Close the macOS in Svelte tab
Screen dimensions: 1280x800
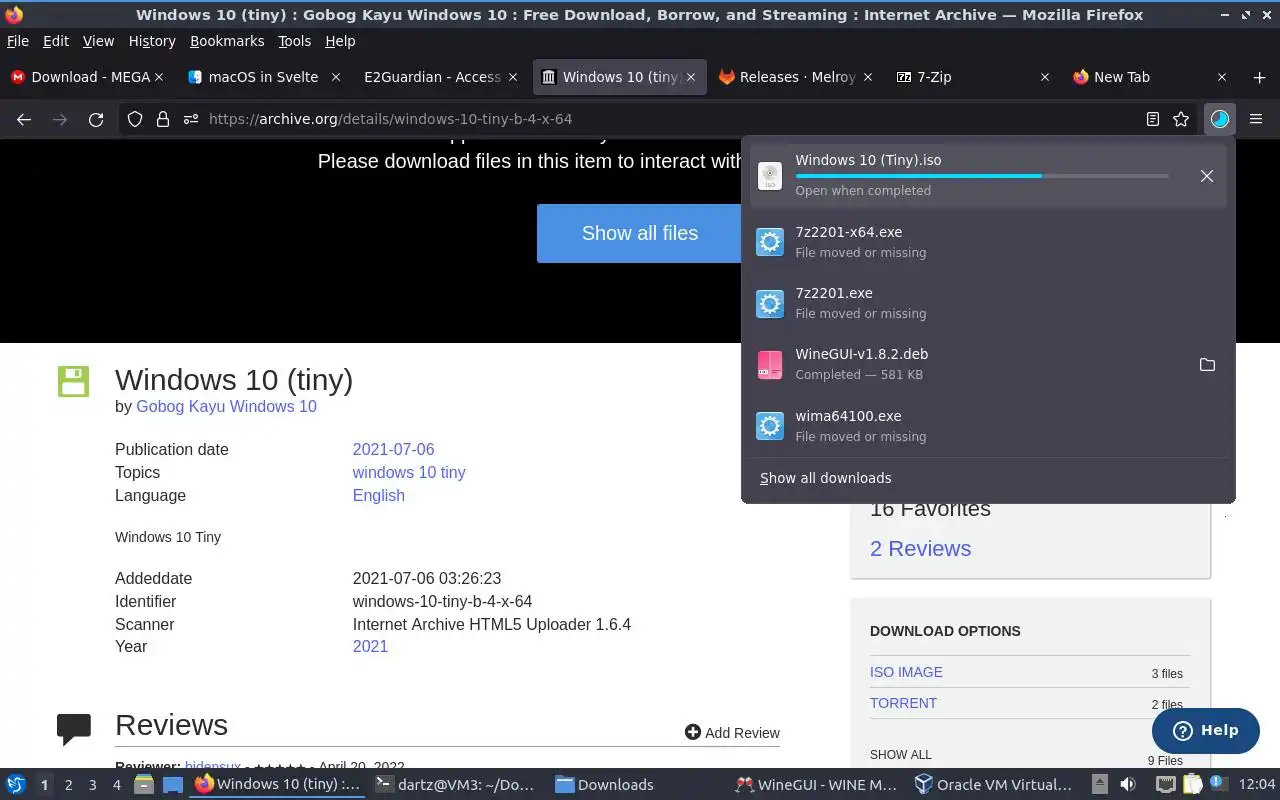click(336, 77)
